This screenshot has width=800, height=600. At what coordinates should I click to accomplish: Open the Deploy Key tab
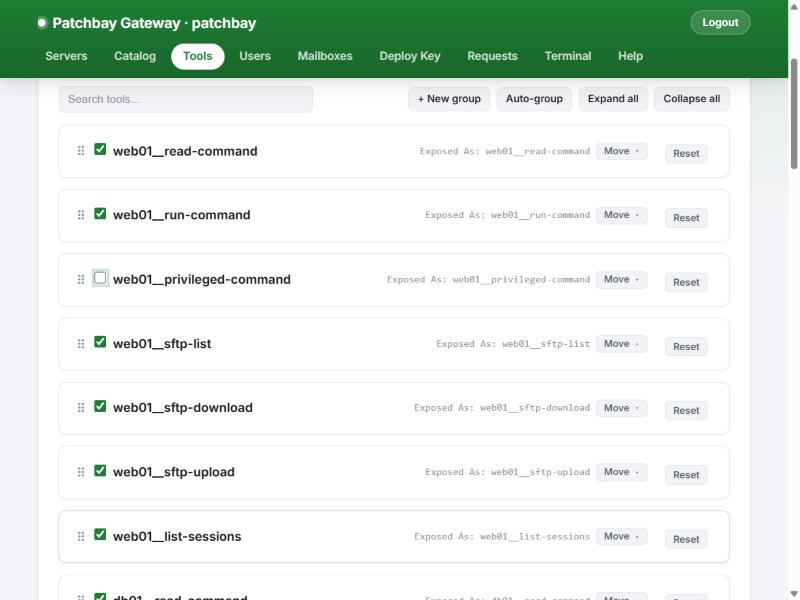coord(410,56)
